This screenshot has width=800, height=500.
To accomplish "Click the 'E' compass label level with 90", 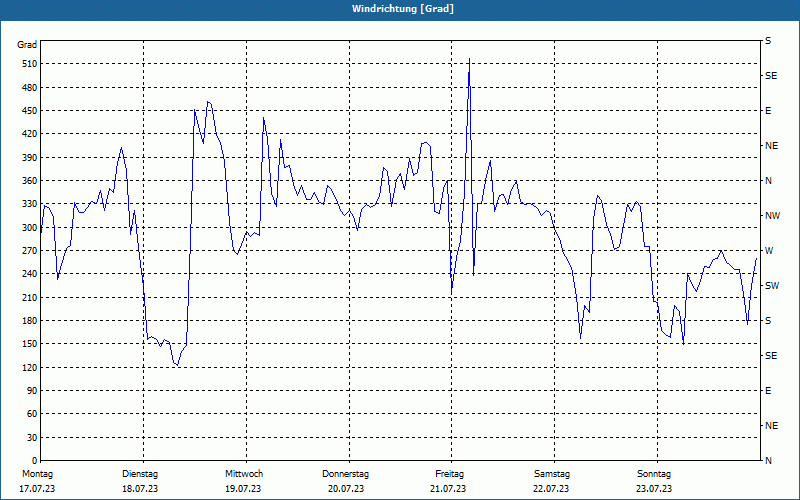I will pos(768,391).
